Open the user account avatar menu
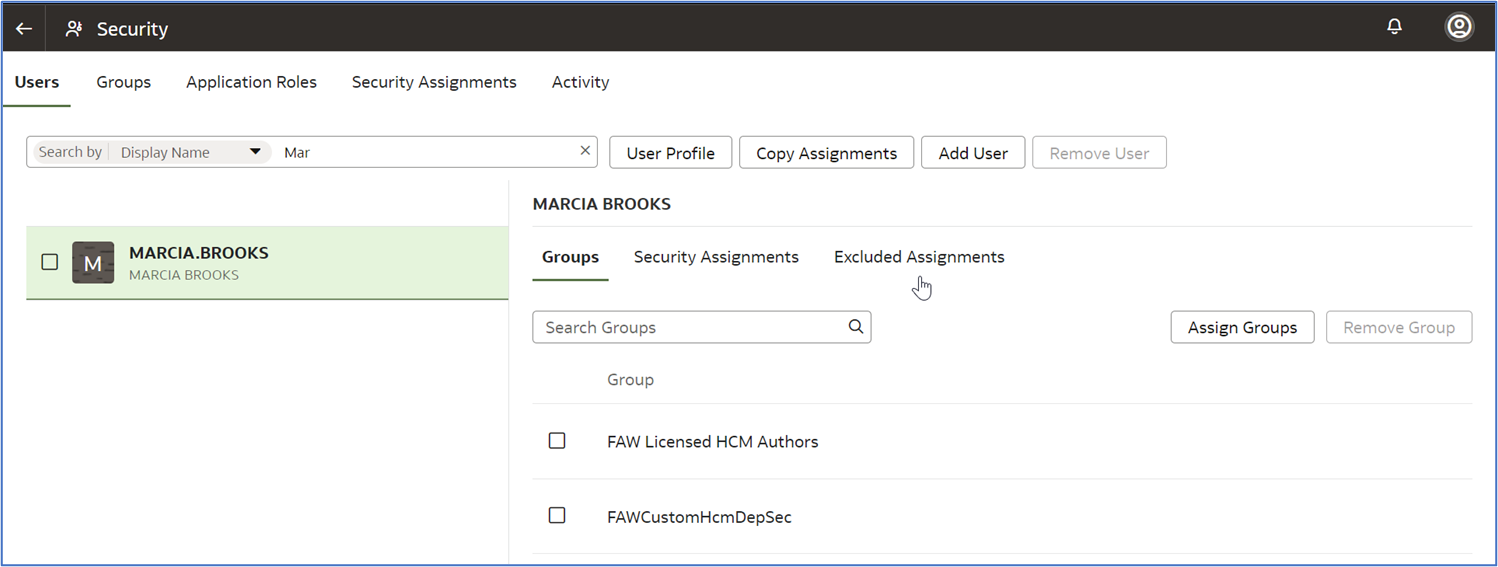The height and width of the screenshot is (567, 1498). coord(1459,27)
